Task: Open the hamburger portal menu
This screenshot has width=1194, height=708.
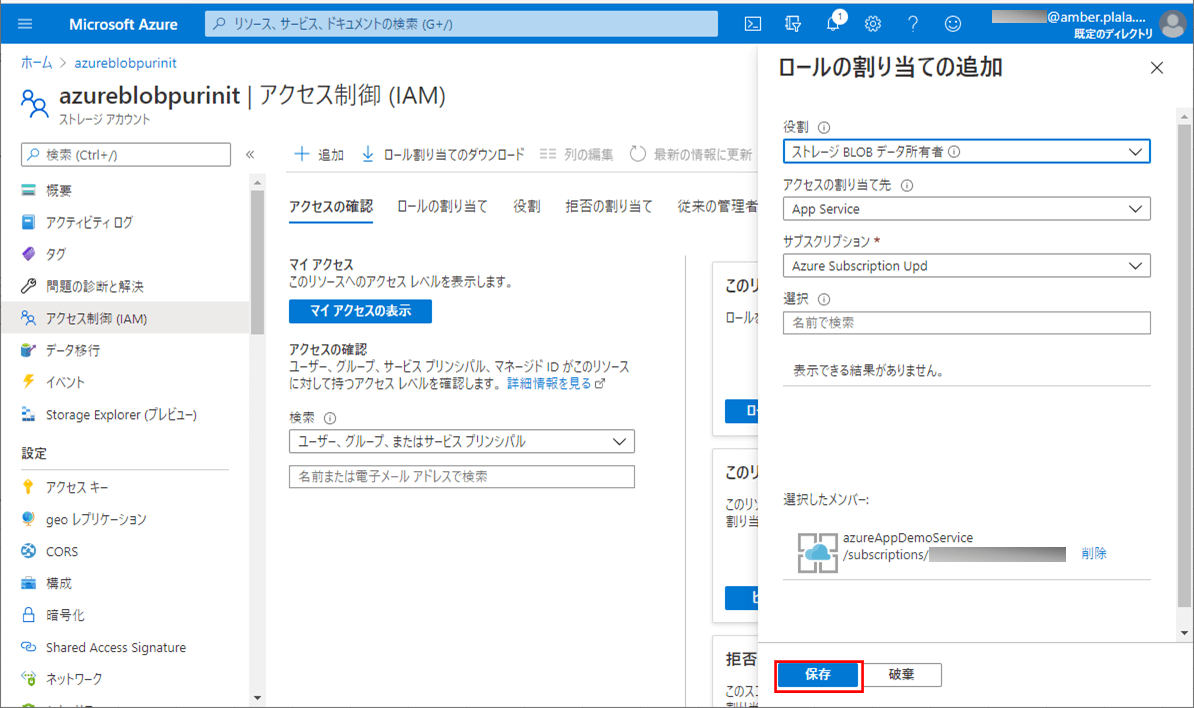Action: click(x=25, y=24)
